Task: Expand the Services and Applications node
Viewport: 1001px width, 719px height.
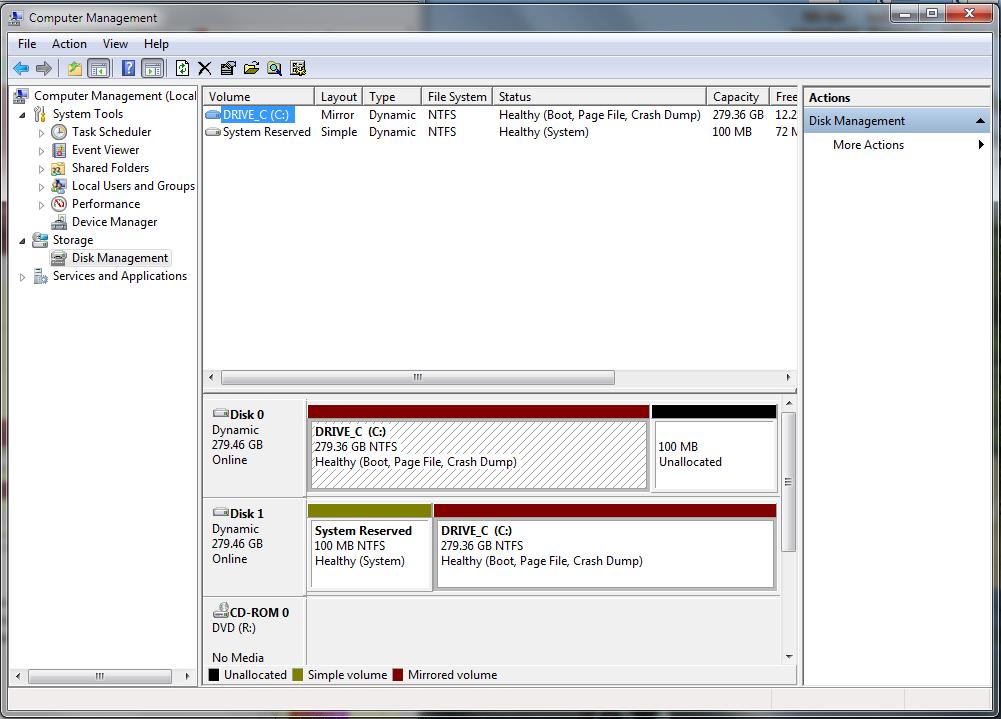Action: (23, 277)
